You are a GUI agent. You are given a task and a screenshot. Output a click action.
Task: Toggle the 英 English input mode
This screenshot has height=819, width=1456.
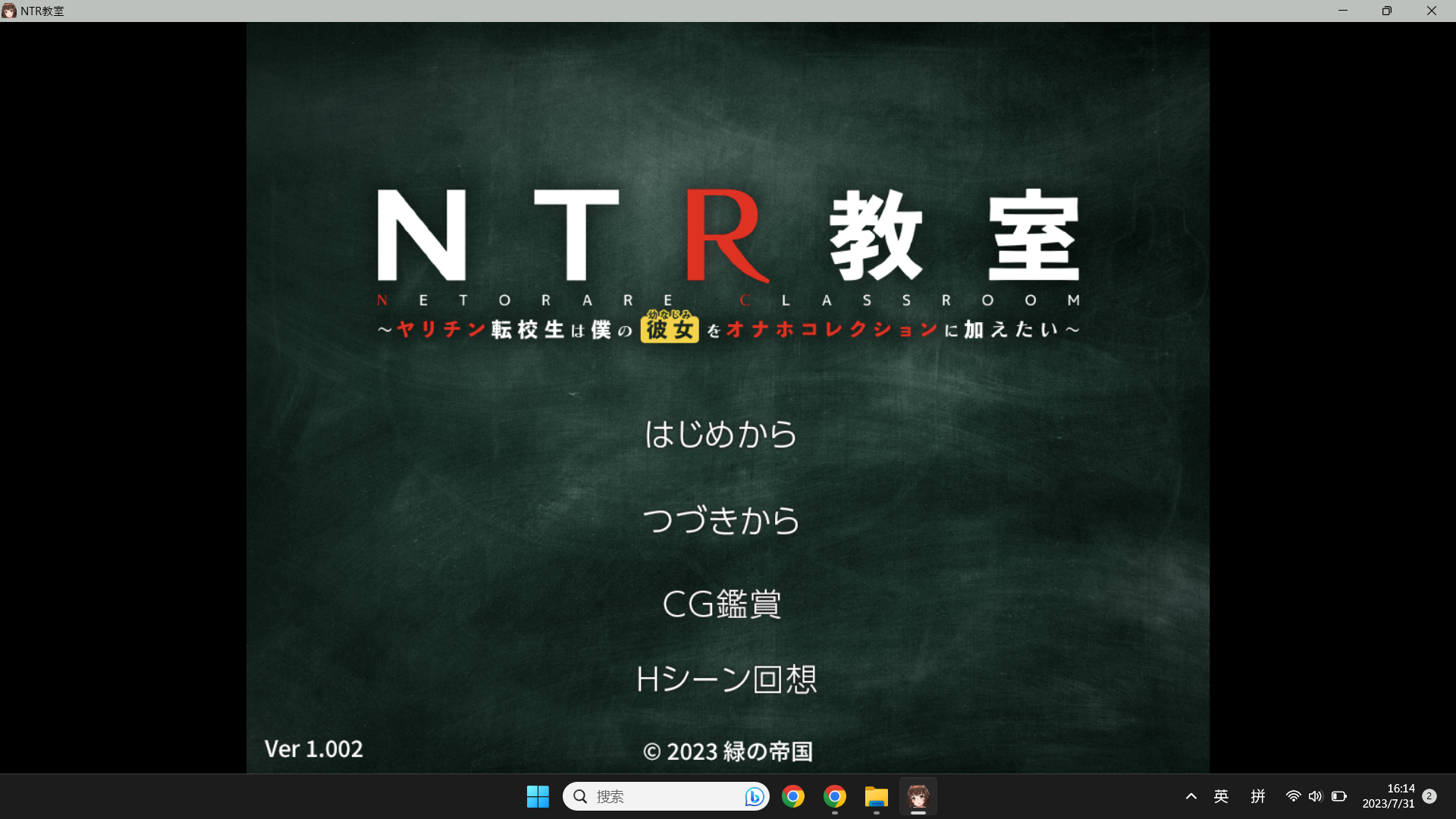[x=1221, y=796]
